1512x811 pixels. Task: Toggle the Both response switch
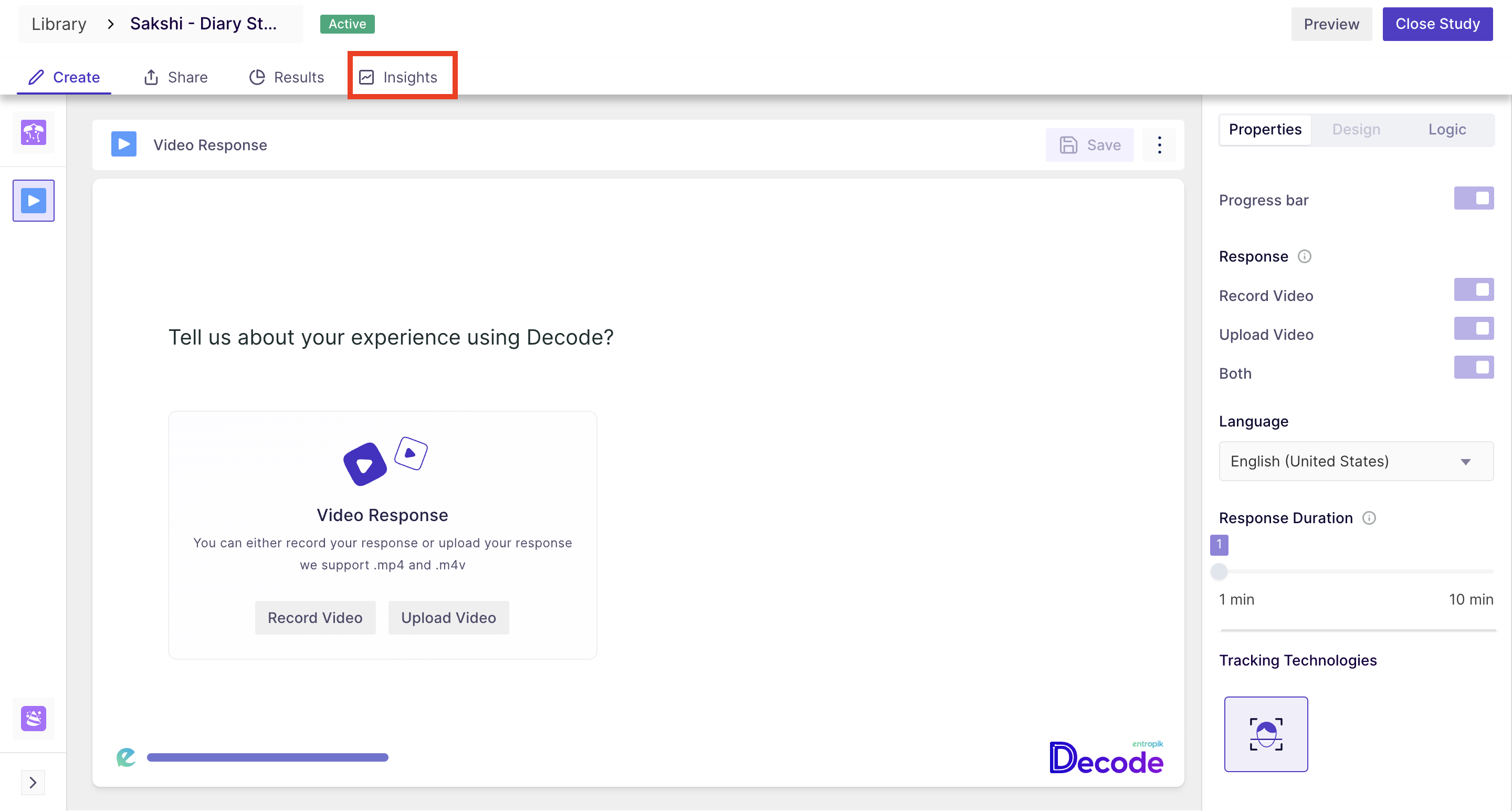pos(1473,368)
